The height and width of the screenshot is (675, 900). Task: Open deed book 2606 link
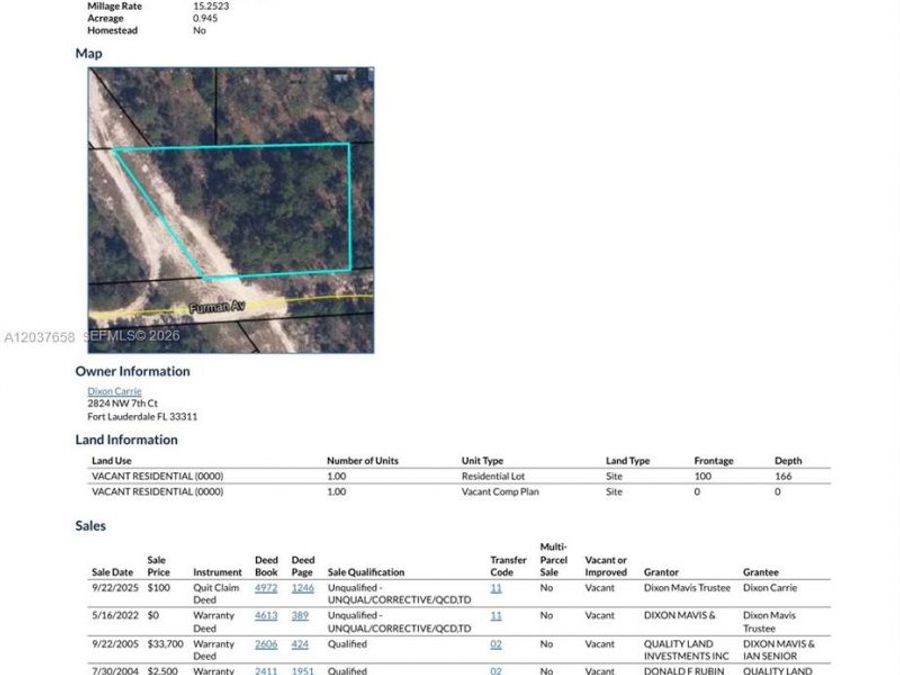point(266,645)
